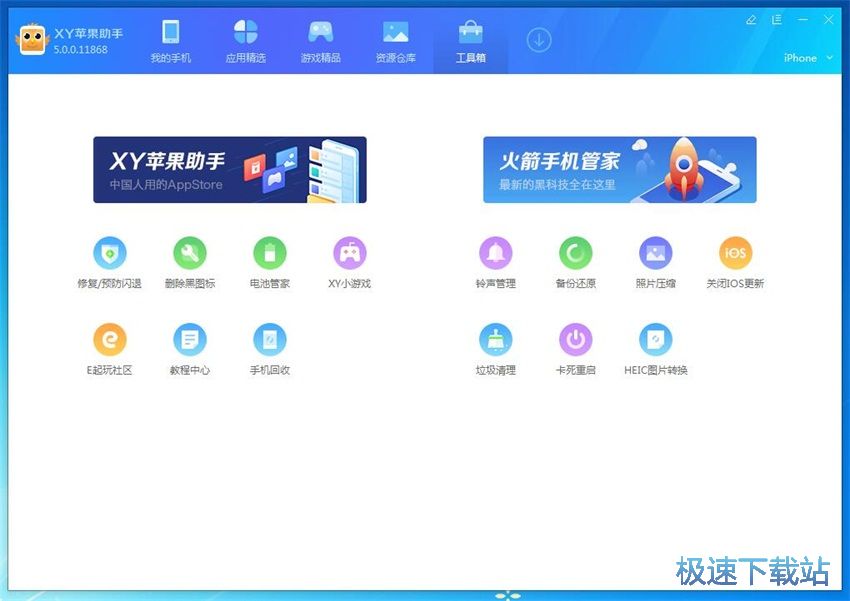Select the 关闭IOS更新 orange iOS icon
Screen dimensions: 850x601
pyautogui.click(x=736, y=253)
